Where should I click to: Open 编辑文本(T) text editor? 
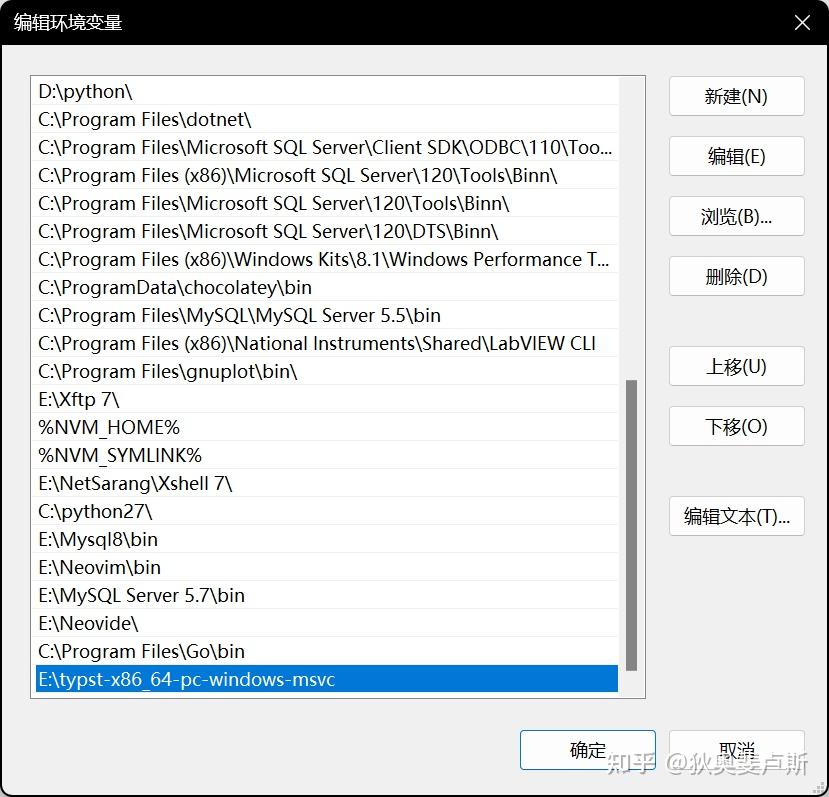point(736,516)
